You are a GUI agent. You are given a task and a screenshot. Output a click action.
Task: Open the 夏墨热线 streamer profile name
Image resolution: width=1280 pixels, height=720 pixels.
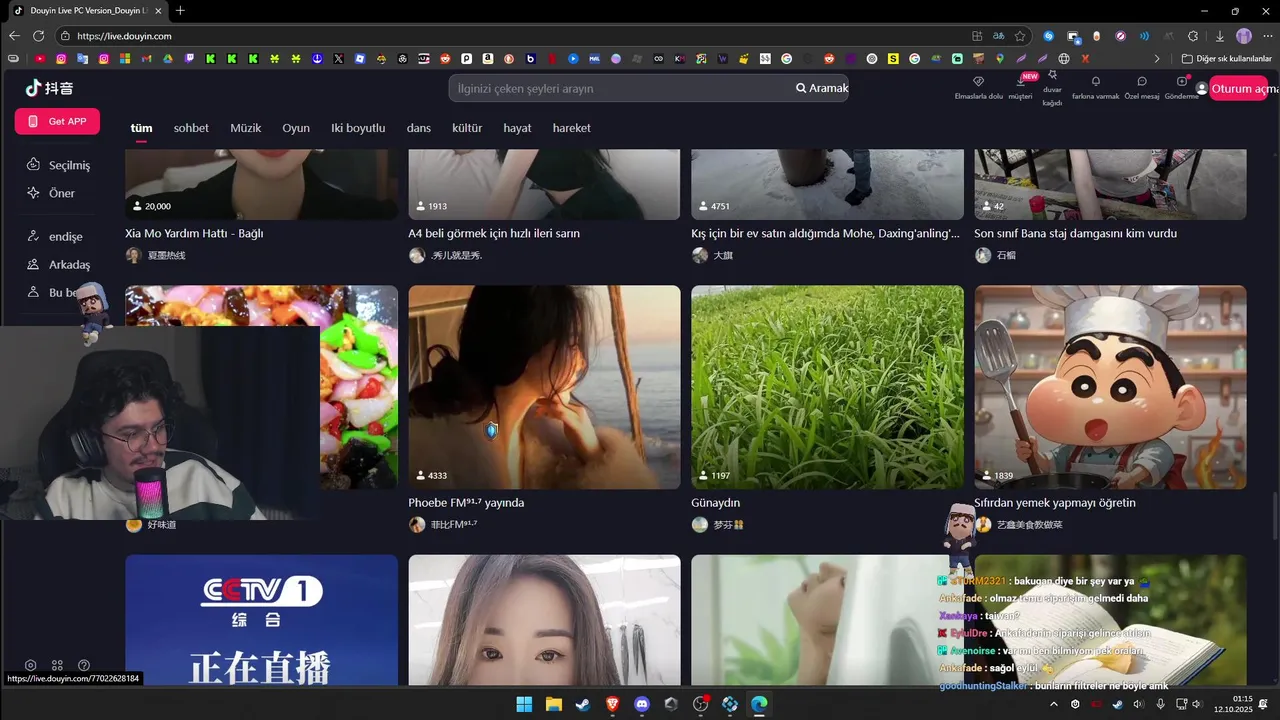click(166, 256)
